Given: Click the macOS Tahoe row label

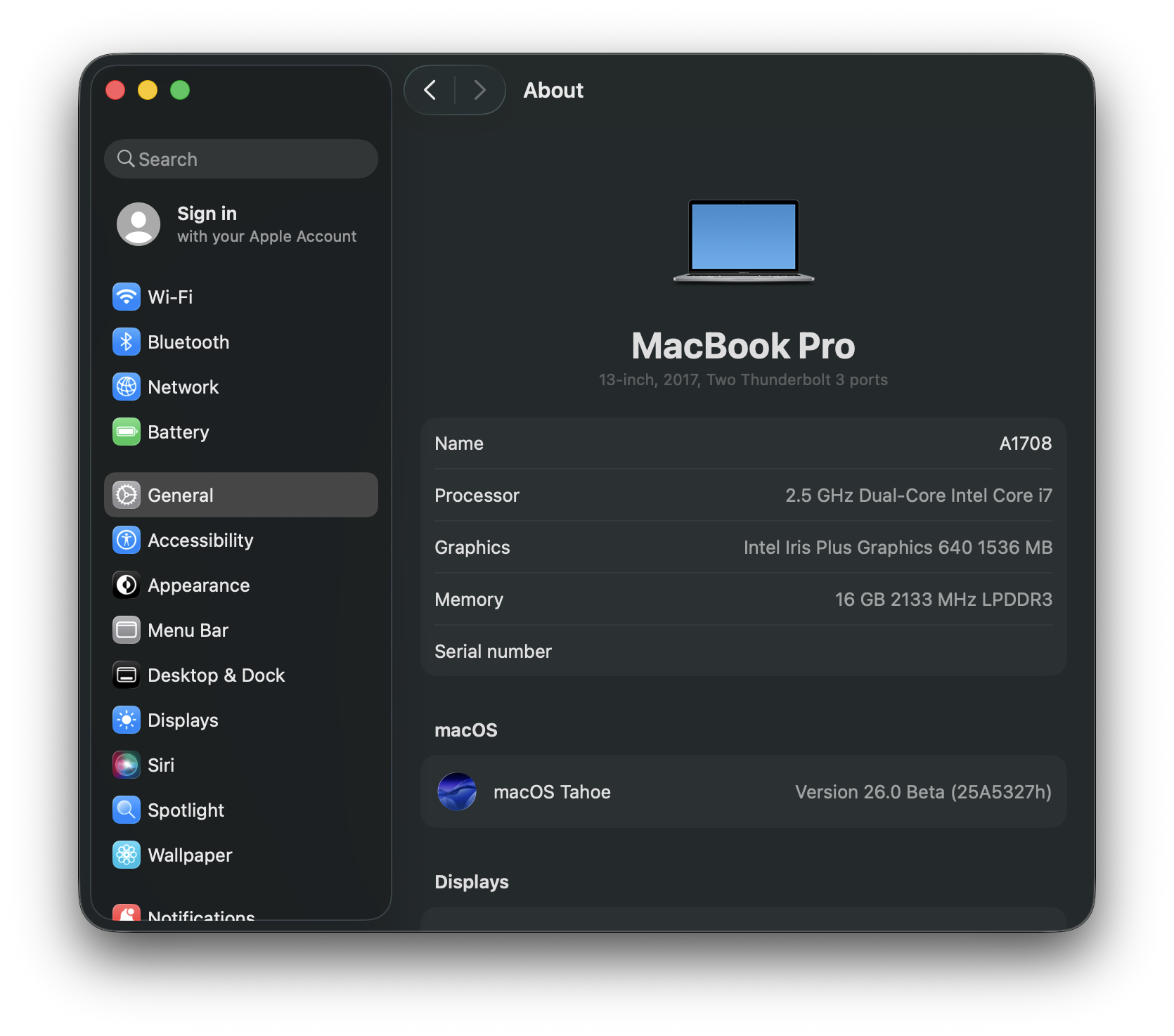Looking at the screenshot, I should click(552, 792).
